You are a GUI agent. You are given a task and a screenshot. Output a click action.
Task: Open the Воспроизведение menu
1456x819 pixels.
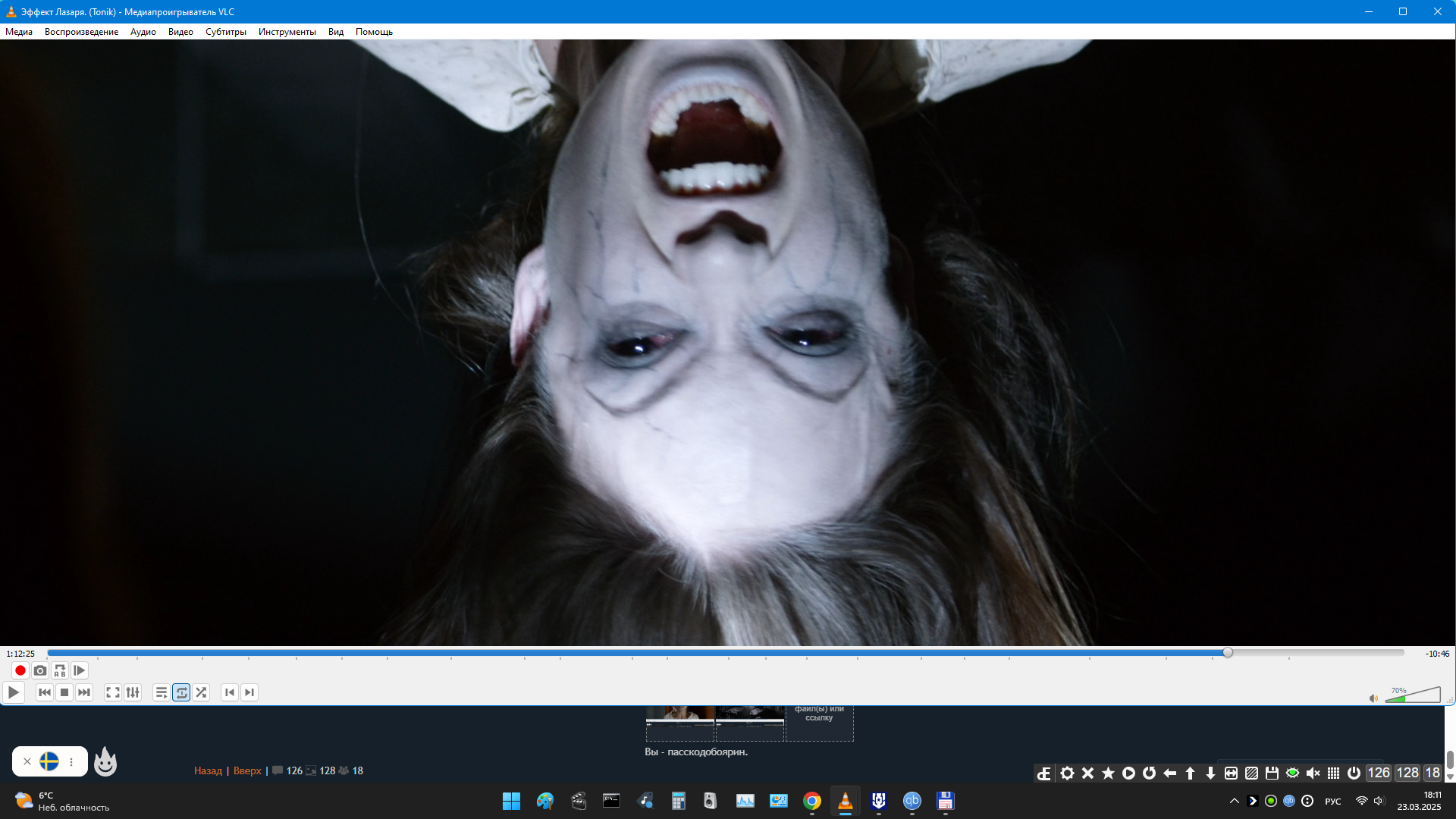(x=81, y=32)
